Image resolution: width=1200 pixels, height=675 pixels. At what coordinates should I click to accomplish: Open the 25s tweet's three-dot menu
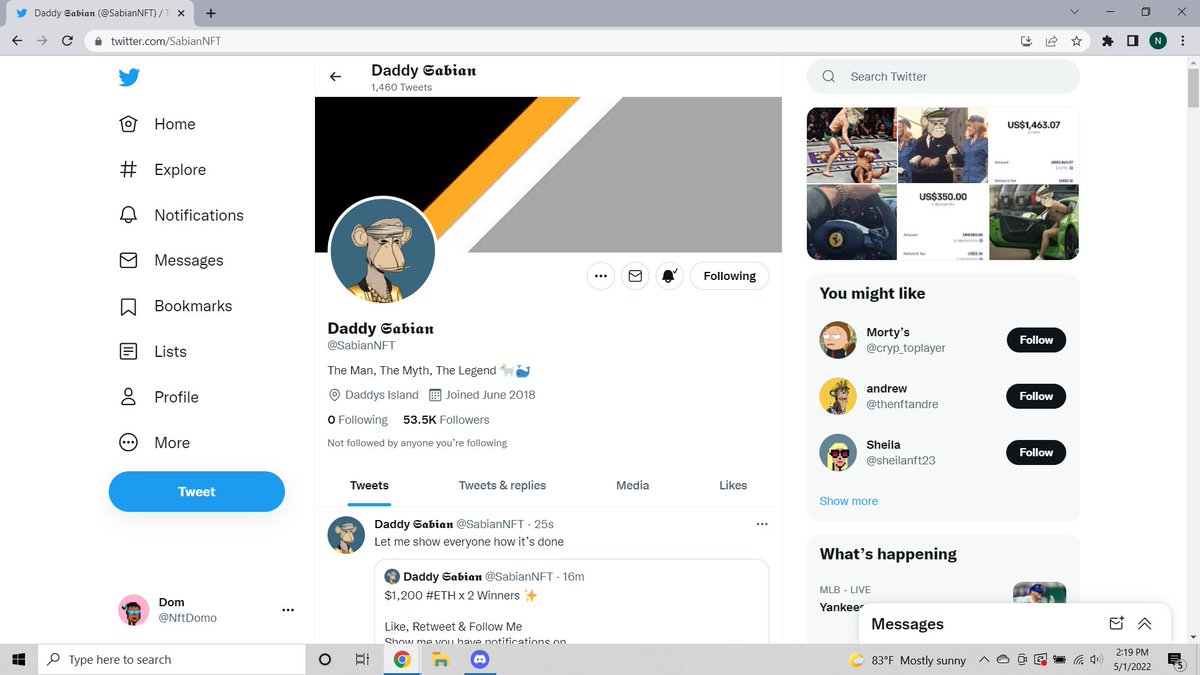[x=762, y=524]
